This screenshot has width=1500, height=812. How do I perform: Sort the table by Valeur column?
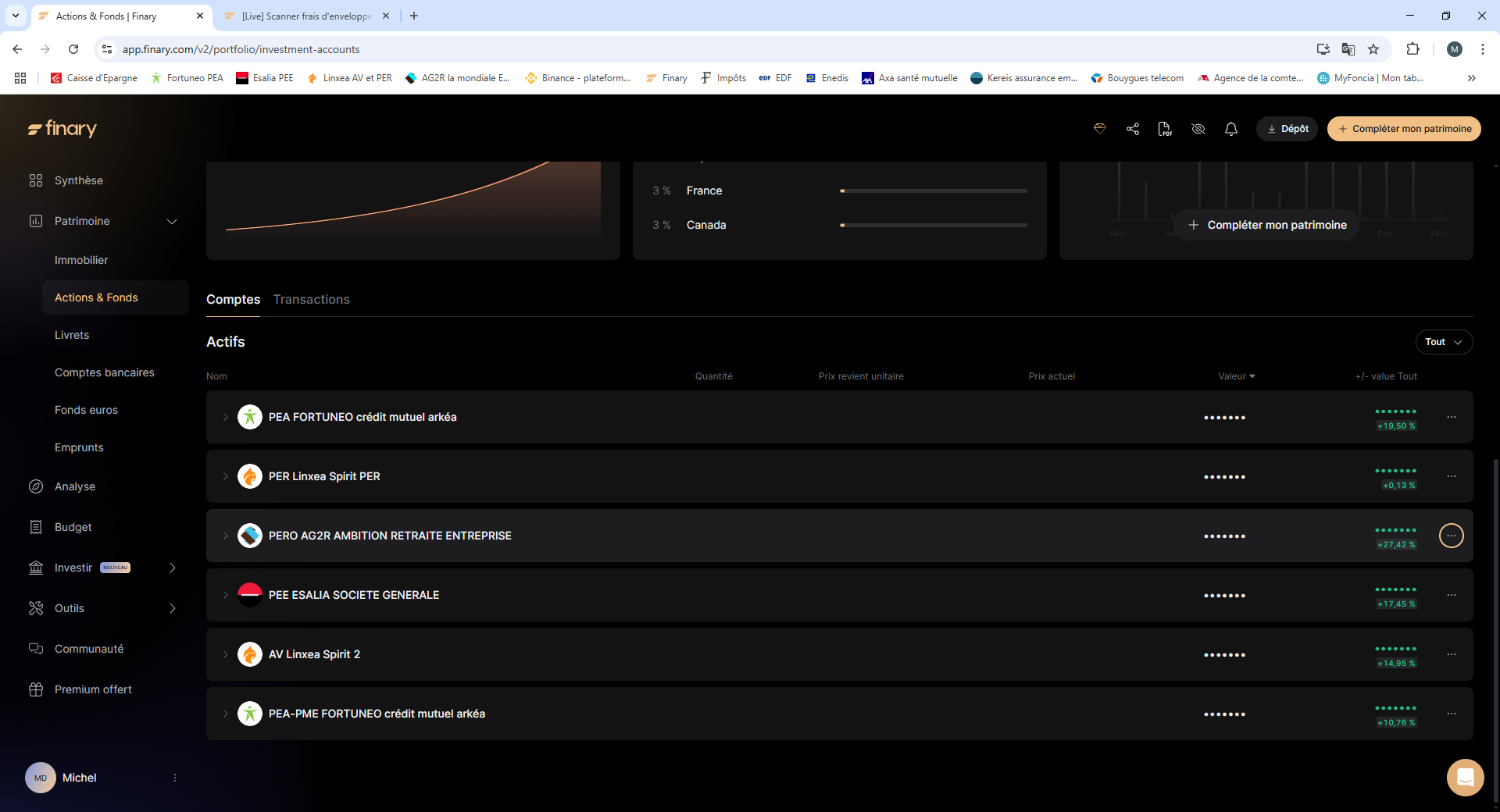[x=1236, y=376]
